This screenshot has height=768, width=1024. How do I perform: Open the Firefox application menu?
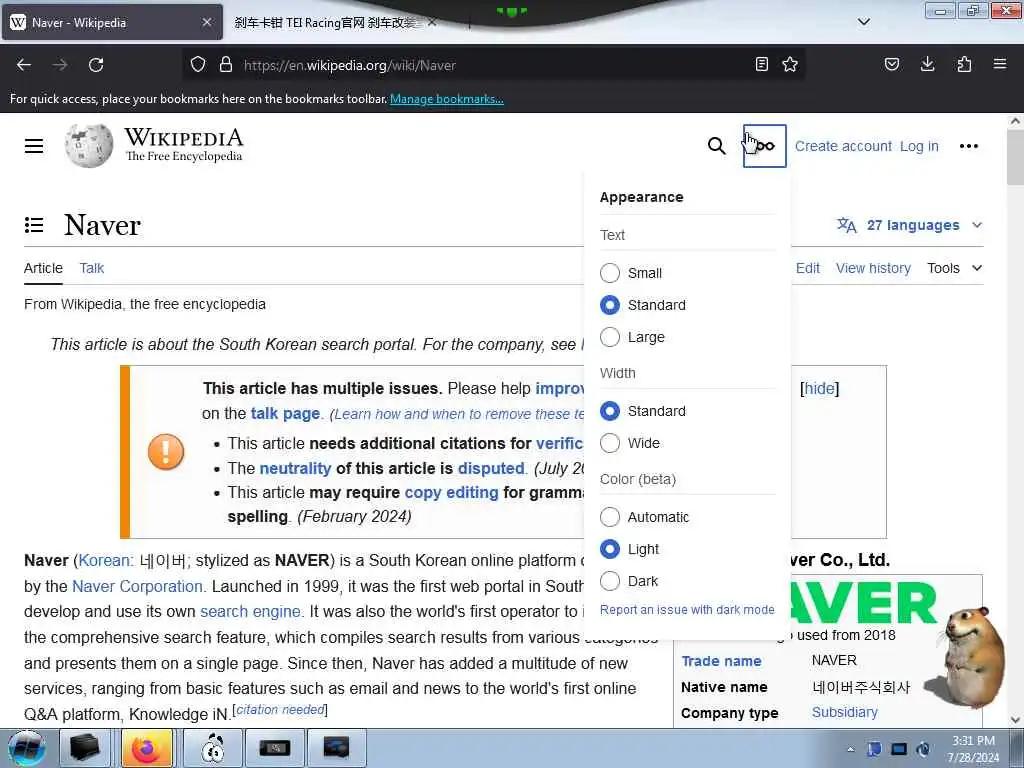tap(1000, 64)
